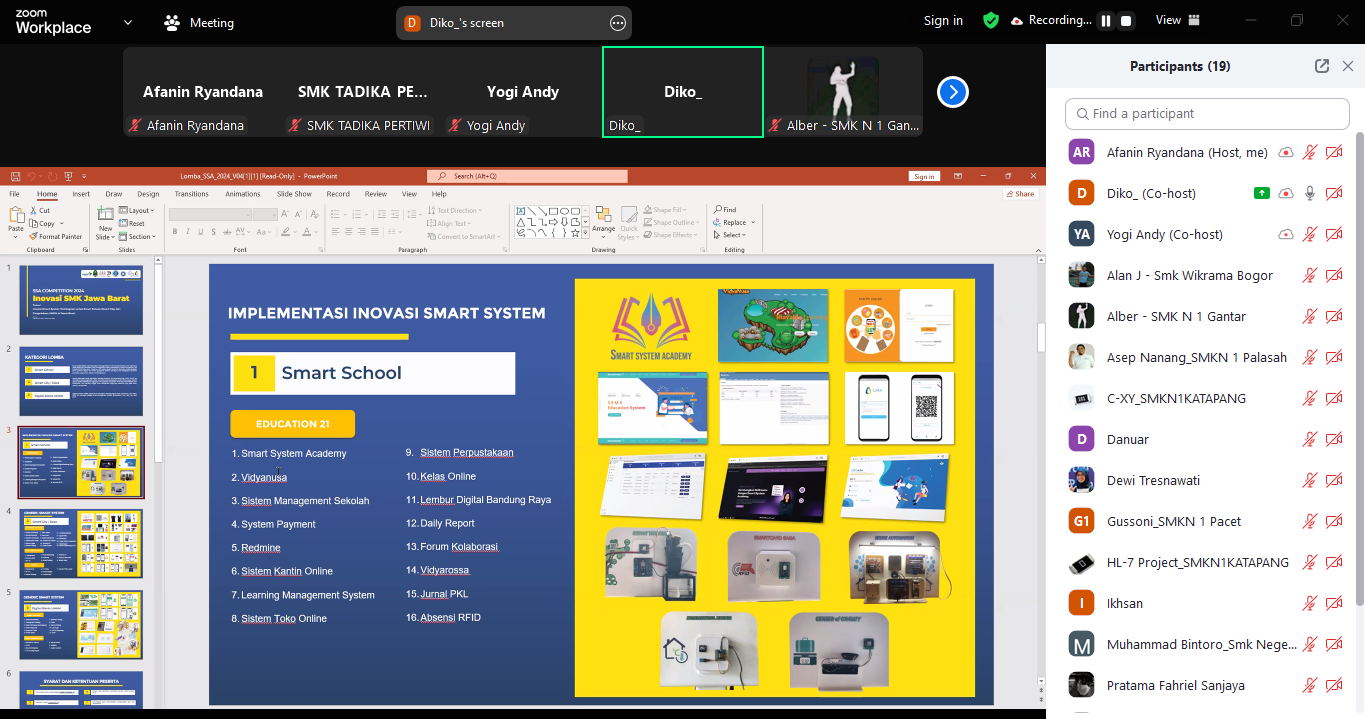
Task: Close the Participants panel
Action: pos(1348,66)
